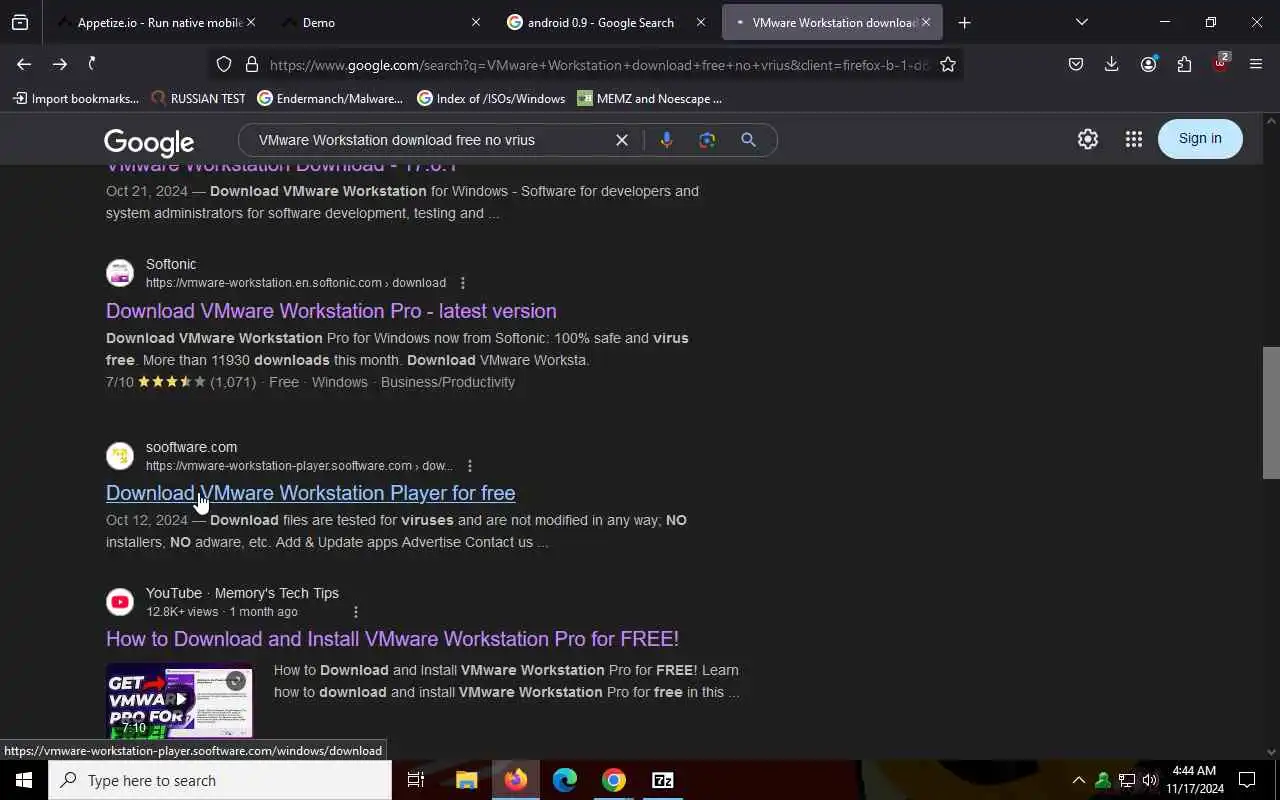
Task: Open Microsoft Edge from the taskbar
Action: [x=565, y=780]
